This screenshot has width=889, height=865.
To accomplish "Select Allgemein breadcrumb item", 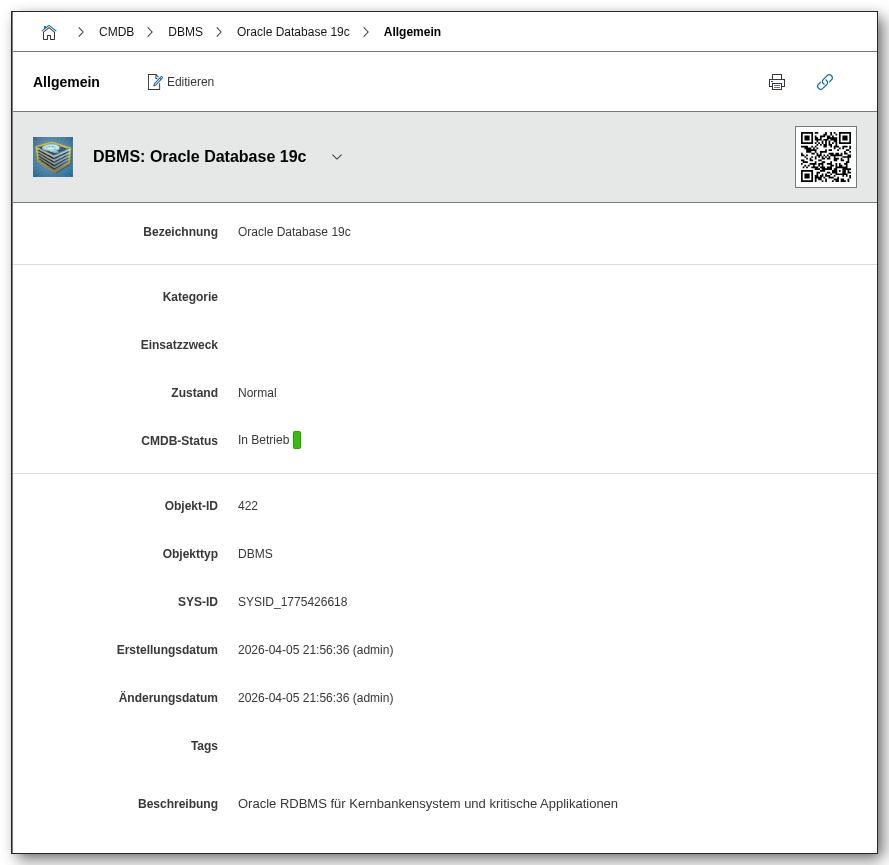I will coord(412,32).
